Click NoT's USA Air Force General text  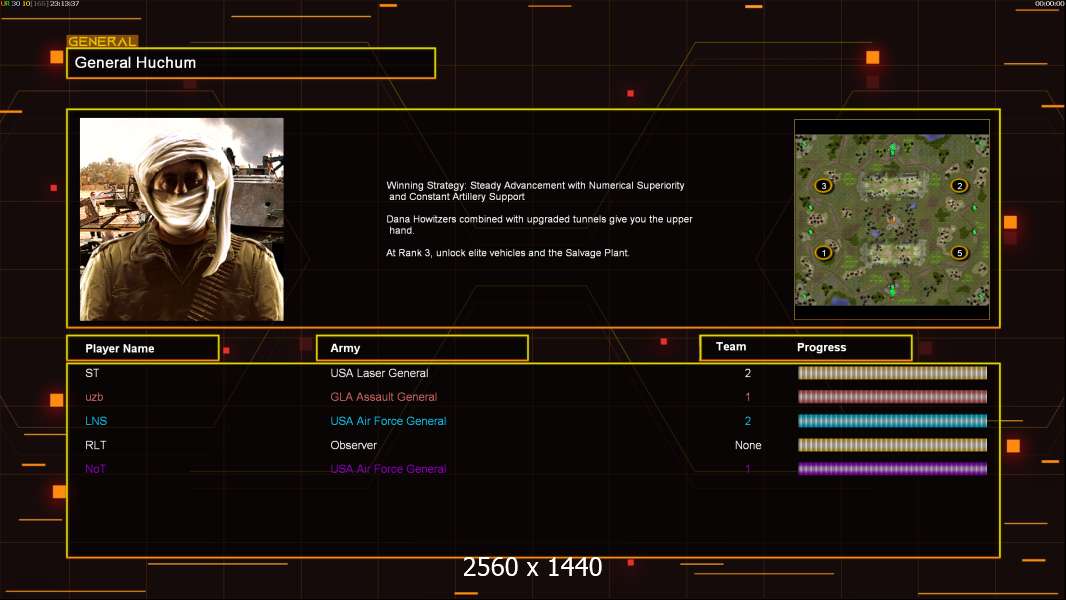coord(388,469)
